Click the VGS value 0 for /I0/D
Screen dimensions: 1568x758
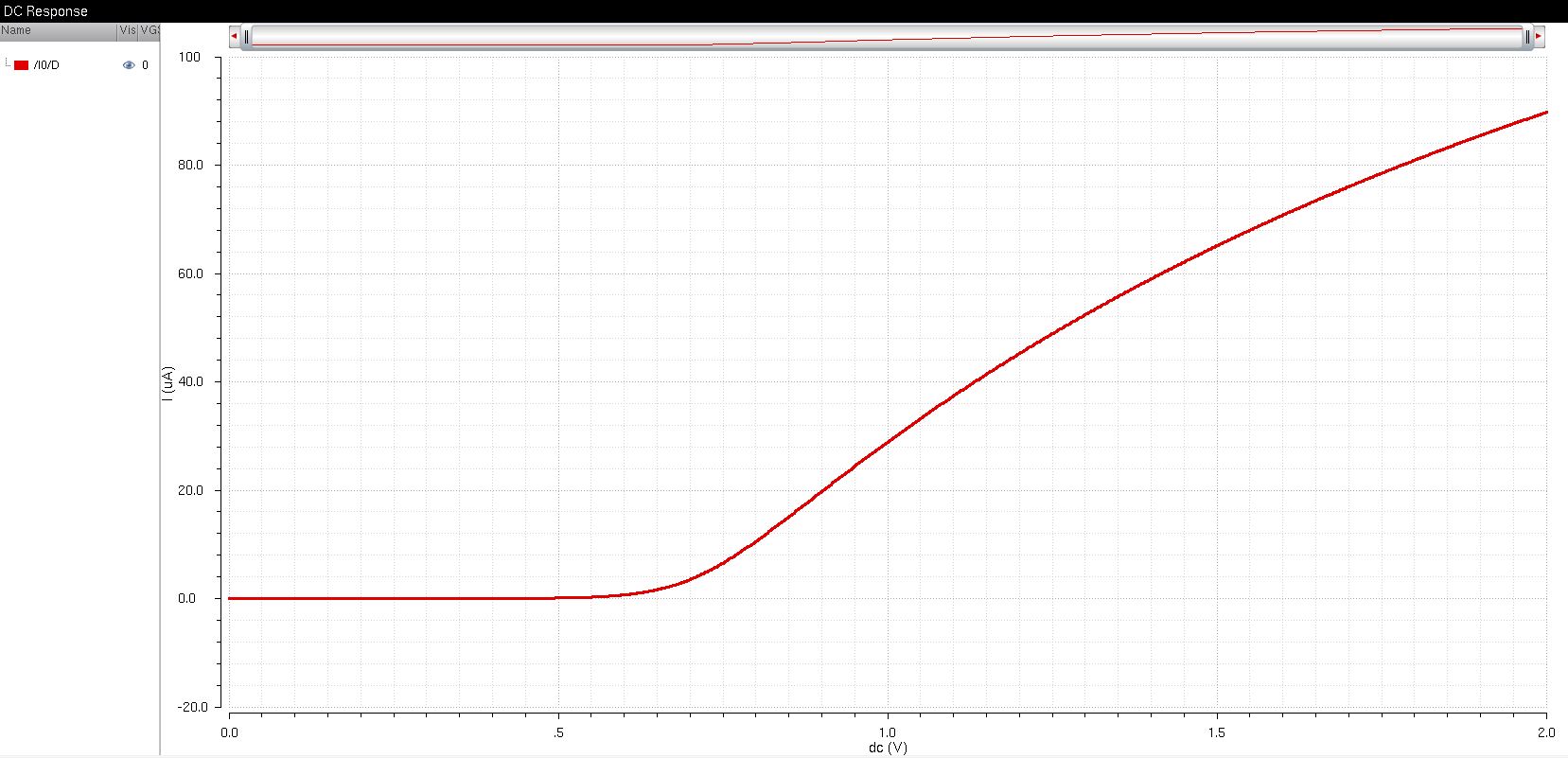point(145,65)
